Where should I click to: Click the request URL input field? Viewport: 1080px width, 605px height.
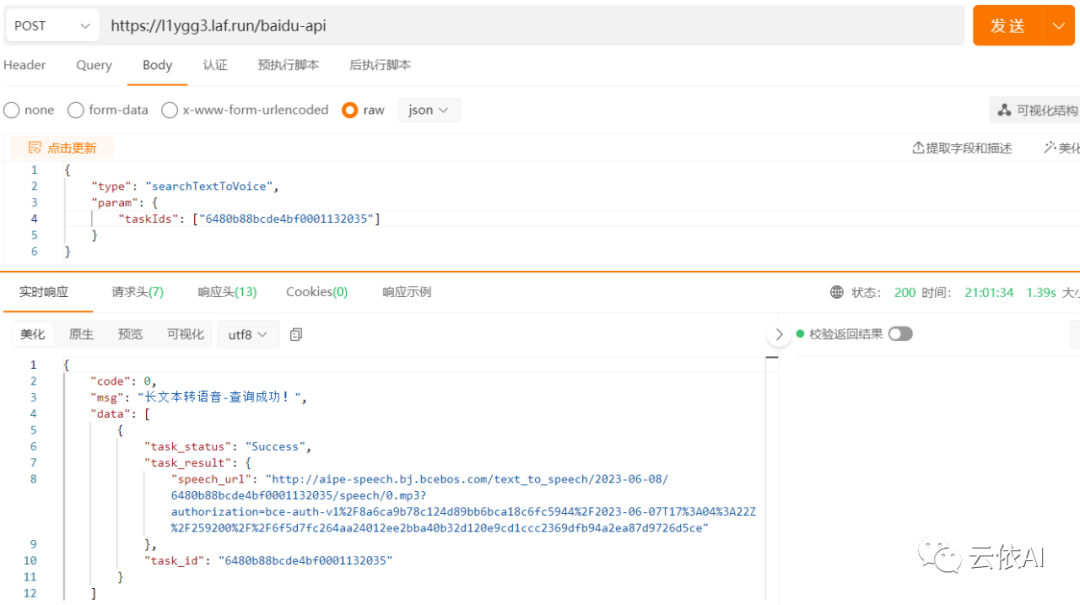(x=532, y=25)
